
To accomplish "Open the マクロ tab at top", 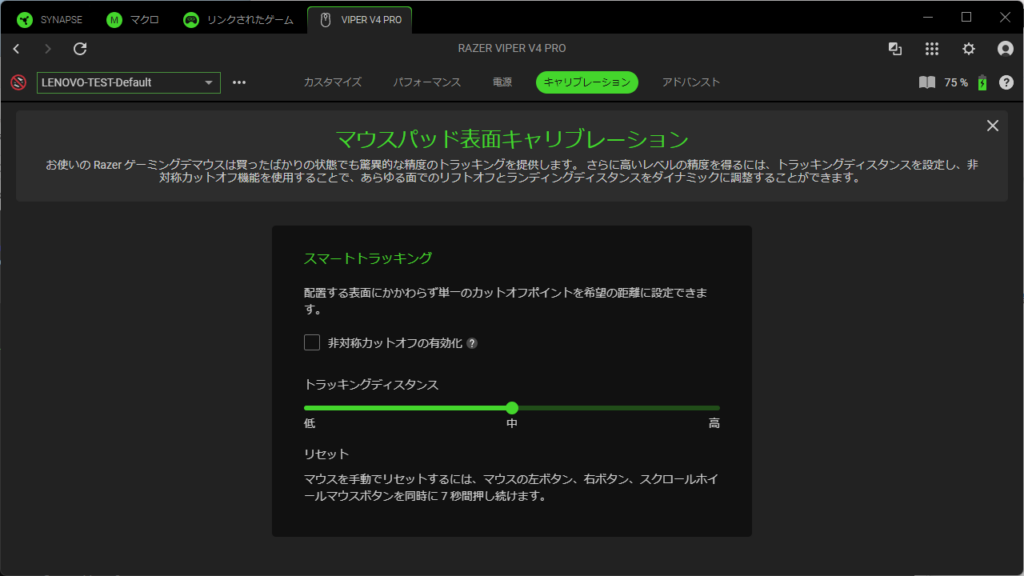I will click(133, 19).
